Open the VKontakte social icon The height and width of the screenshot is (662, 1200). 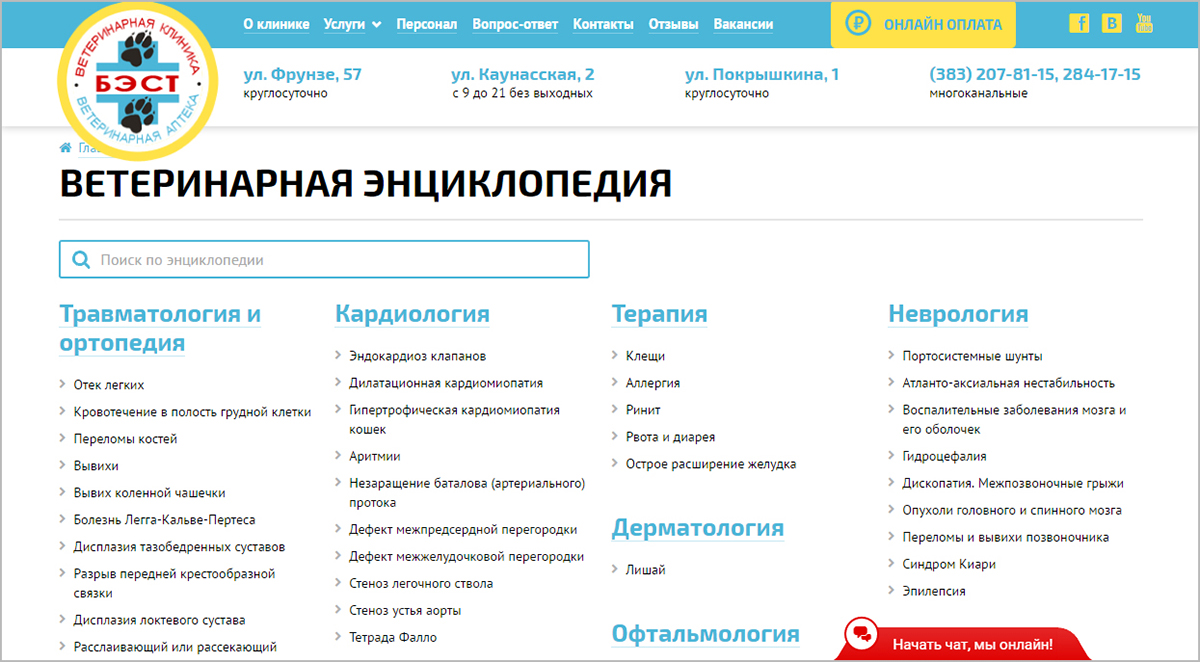1112,23
